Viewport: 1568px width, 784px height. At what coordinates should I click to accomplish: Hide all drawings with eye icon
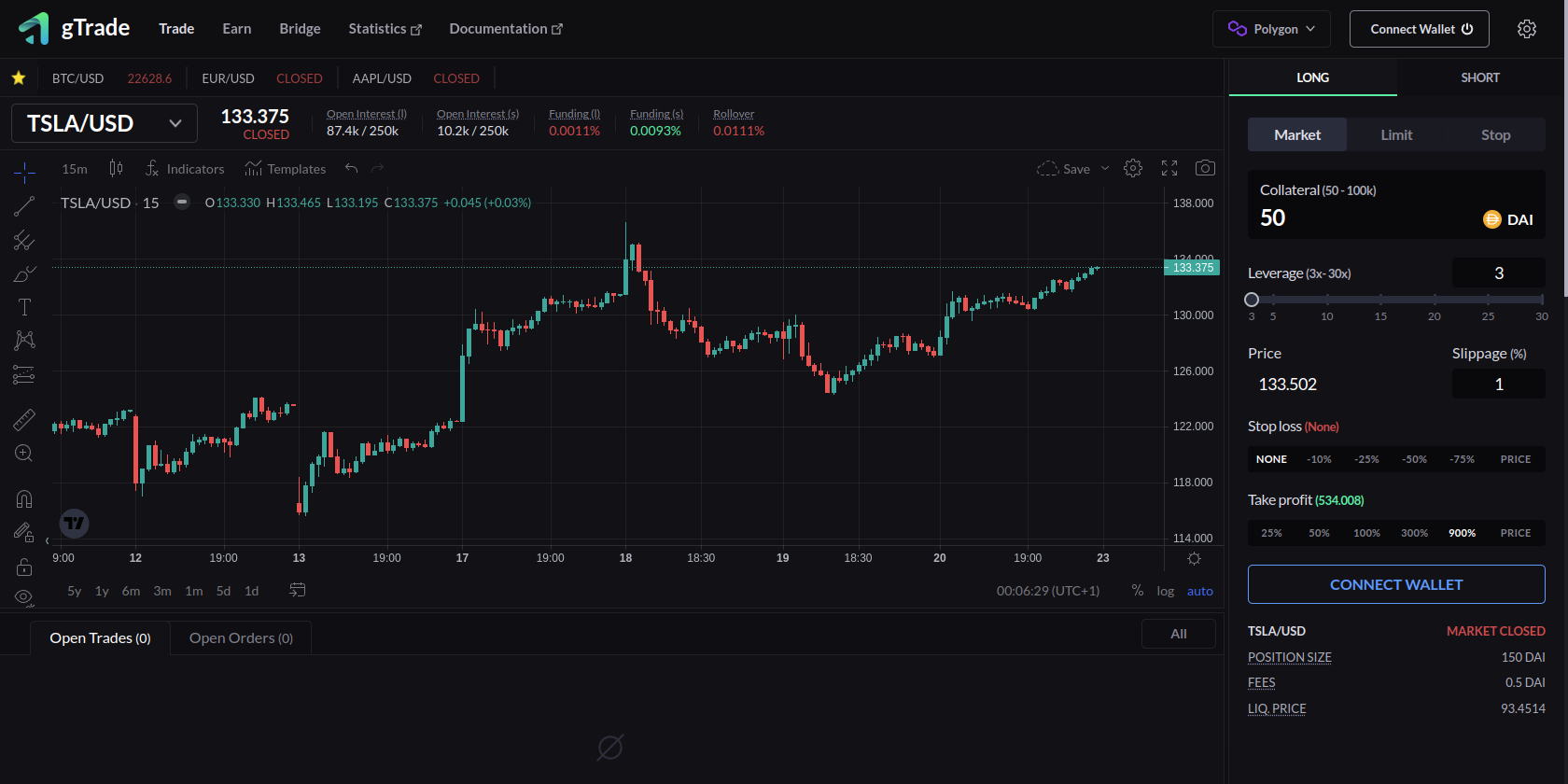point(24,596)
